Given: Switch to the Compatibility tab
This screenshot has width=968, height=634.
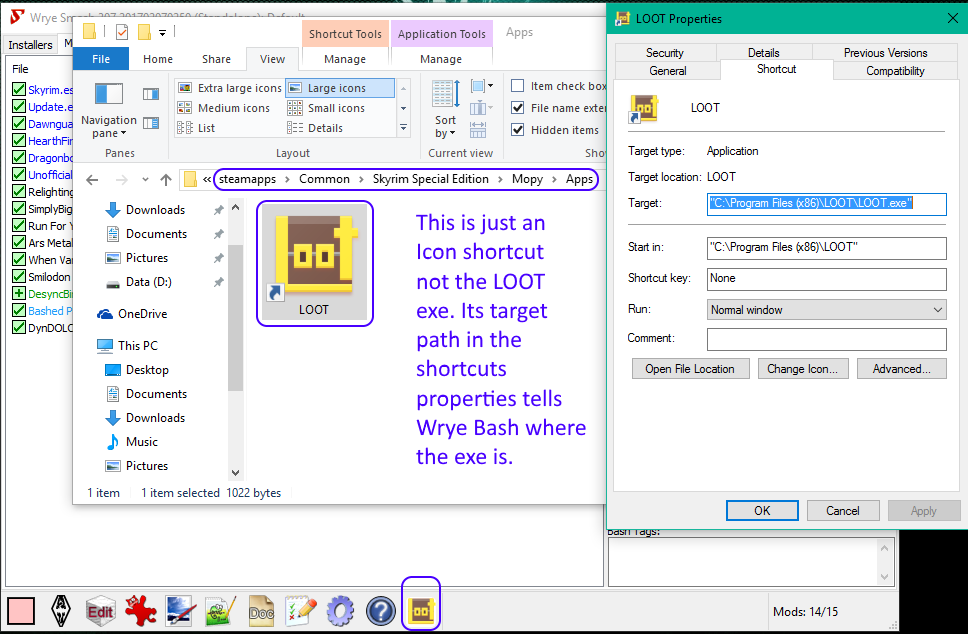Looking at the screenshot, I should 895,71.
